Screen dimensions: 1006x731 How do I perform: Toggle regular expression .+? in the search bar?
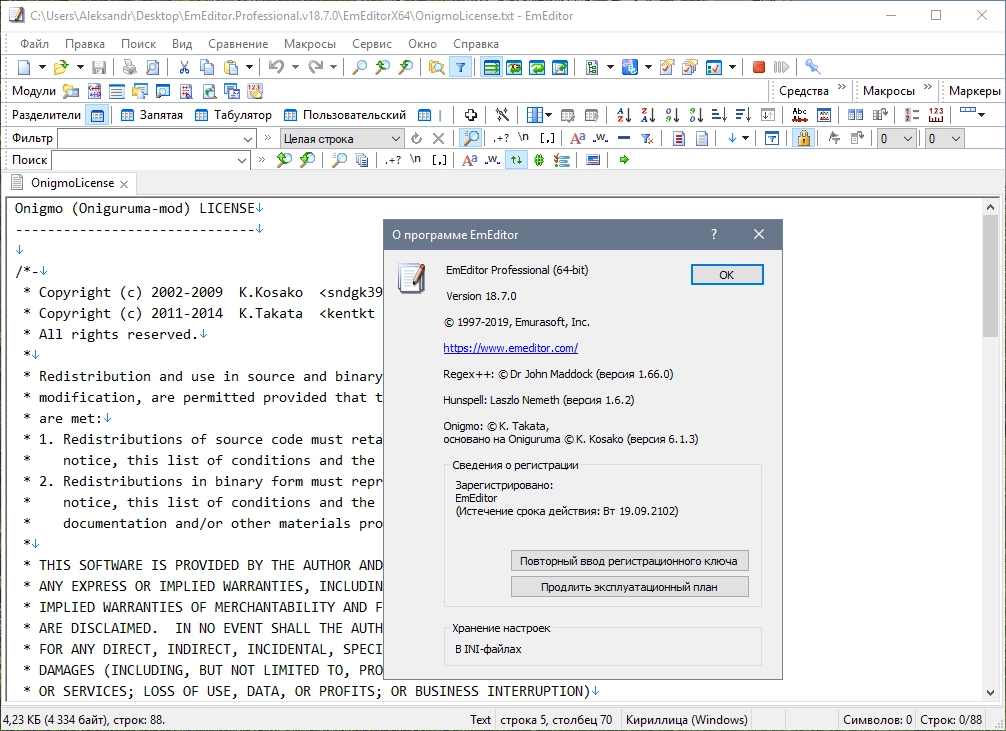393,160
